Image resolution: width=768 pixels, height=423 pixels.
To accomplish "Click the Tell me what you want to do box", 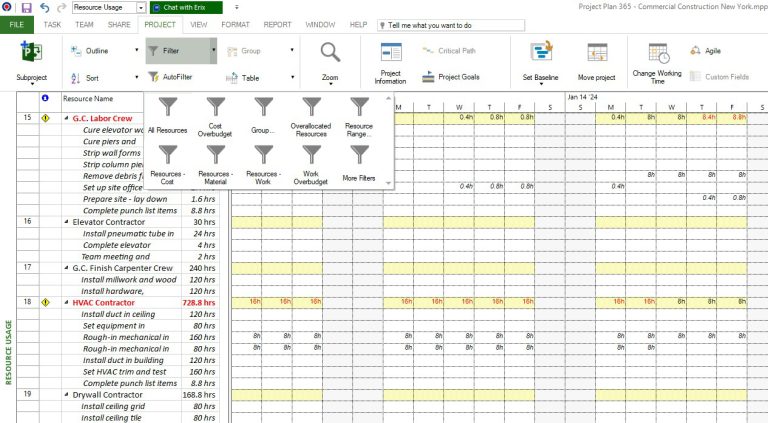I will click(451, 25).
